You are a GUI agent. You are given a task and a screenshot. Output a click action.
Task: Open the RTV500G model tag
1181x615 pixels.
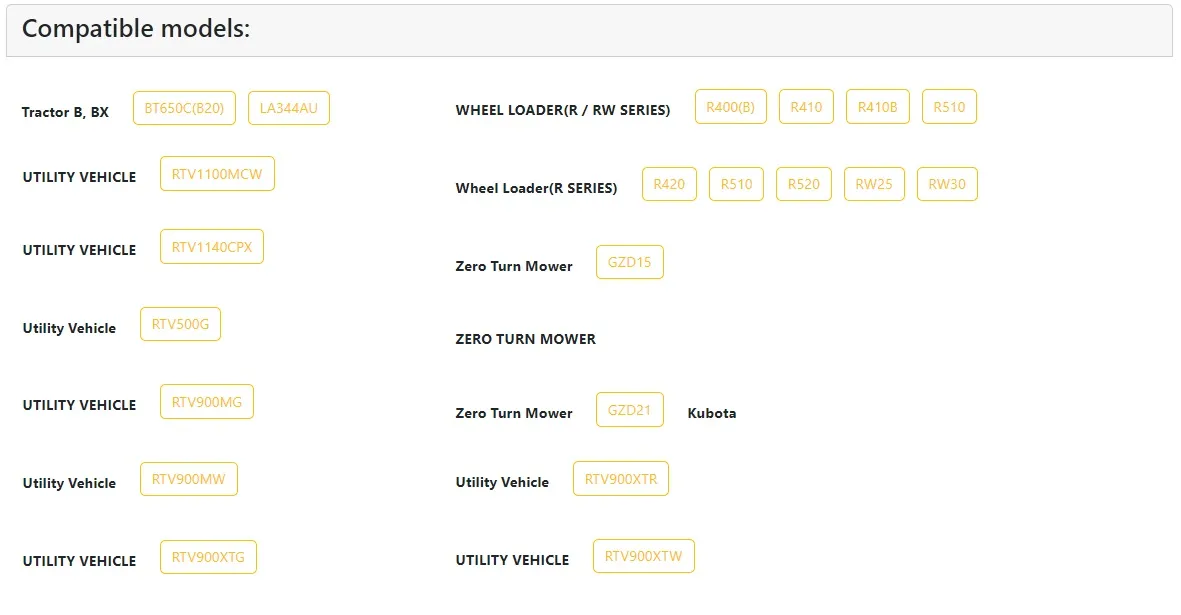(x=180, y=324)
